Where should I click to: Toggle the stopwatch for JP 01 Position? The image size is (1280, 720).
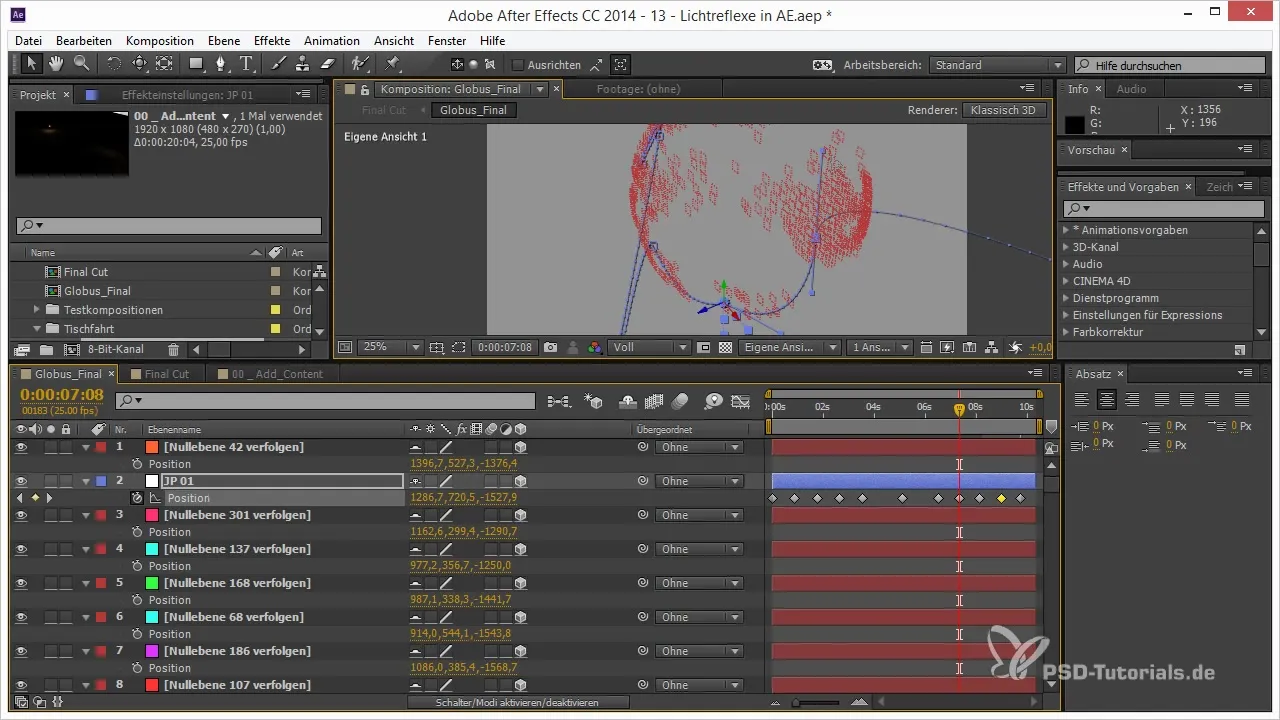tap(137, 498)
